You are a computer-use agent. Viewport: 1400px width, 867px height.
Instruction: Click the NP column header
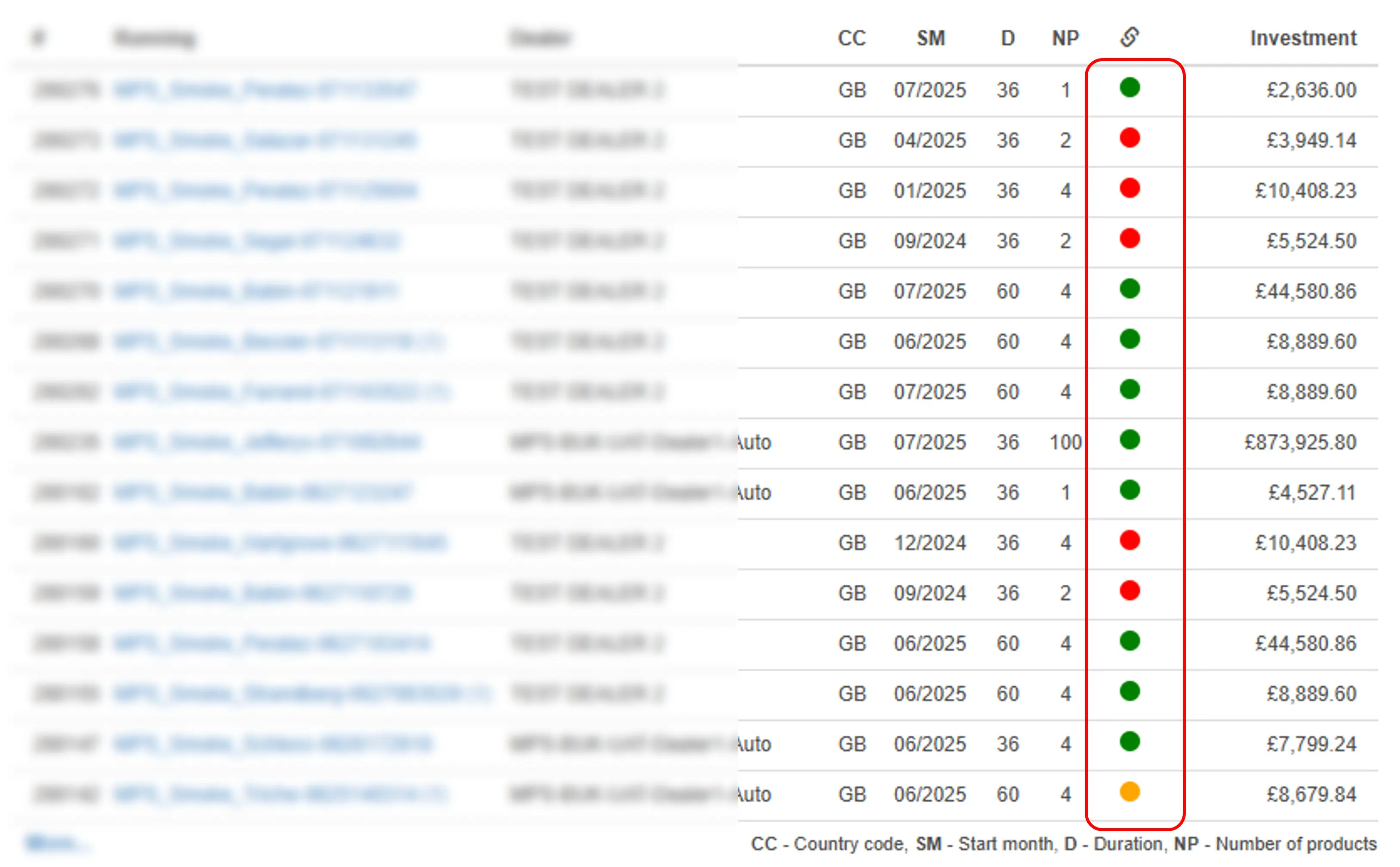(1065, 38)
